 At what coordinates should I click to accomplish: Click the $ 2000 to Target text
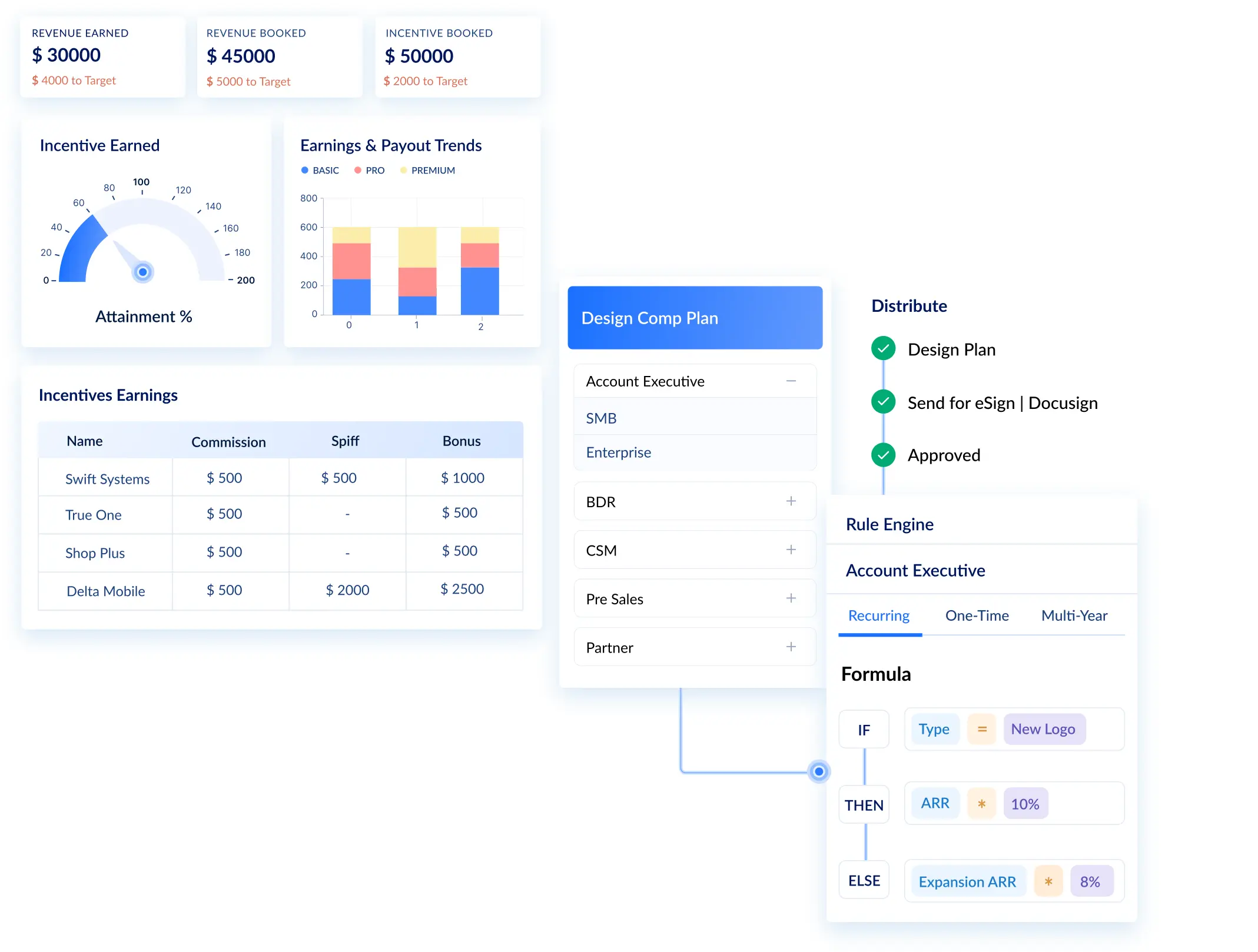(426, 81)
